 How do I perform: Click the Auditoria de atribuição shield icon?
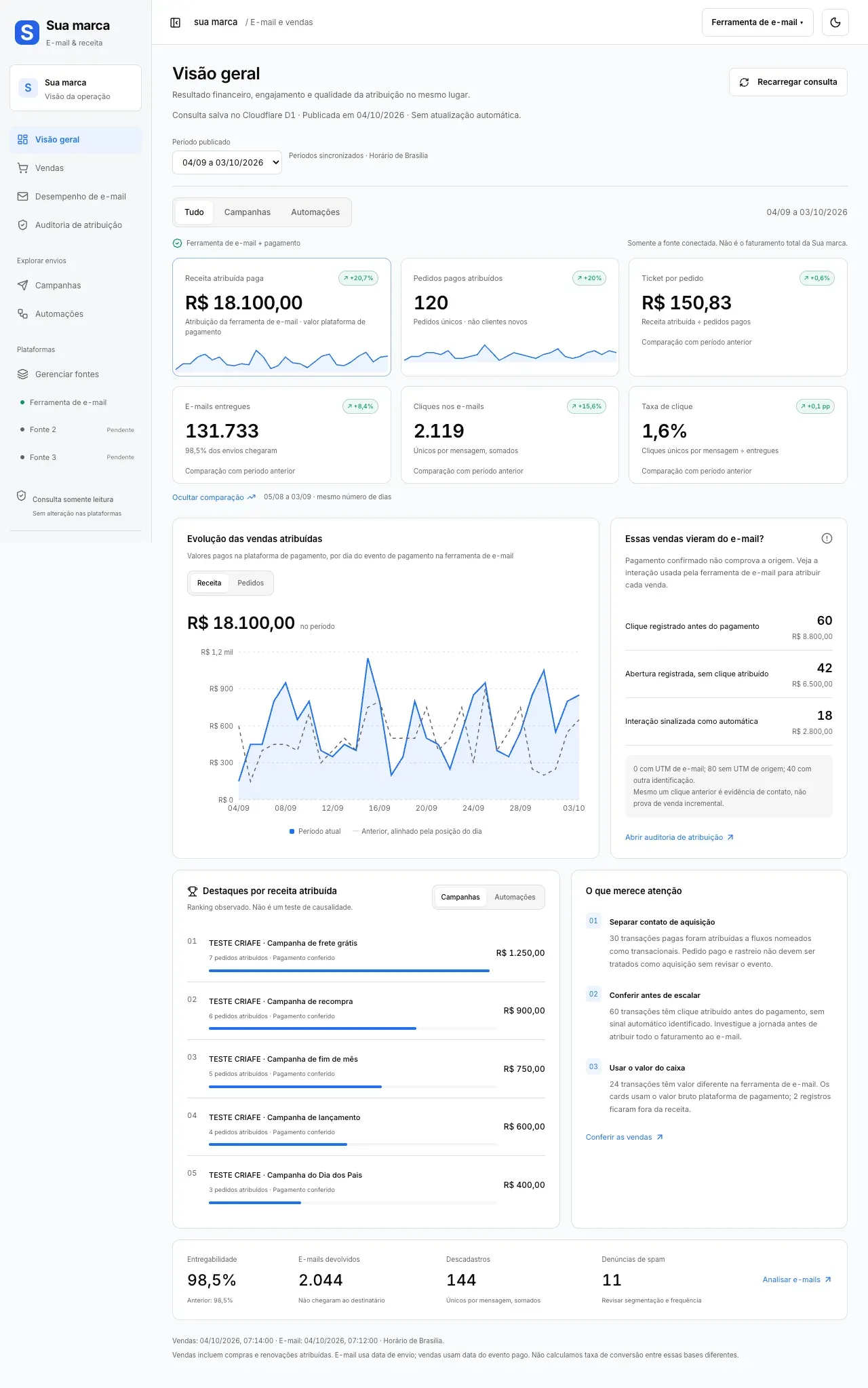[x=22, y=225]
